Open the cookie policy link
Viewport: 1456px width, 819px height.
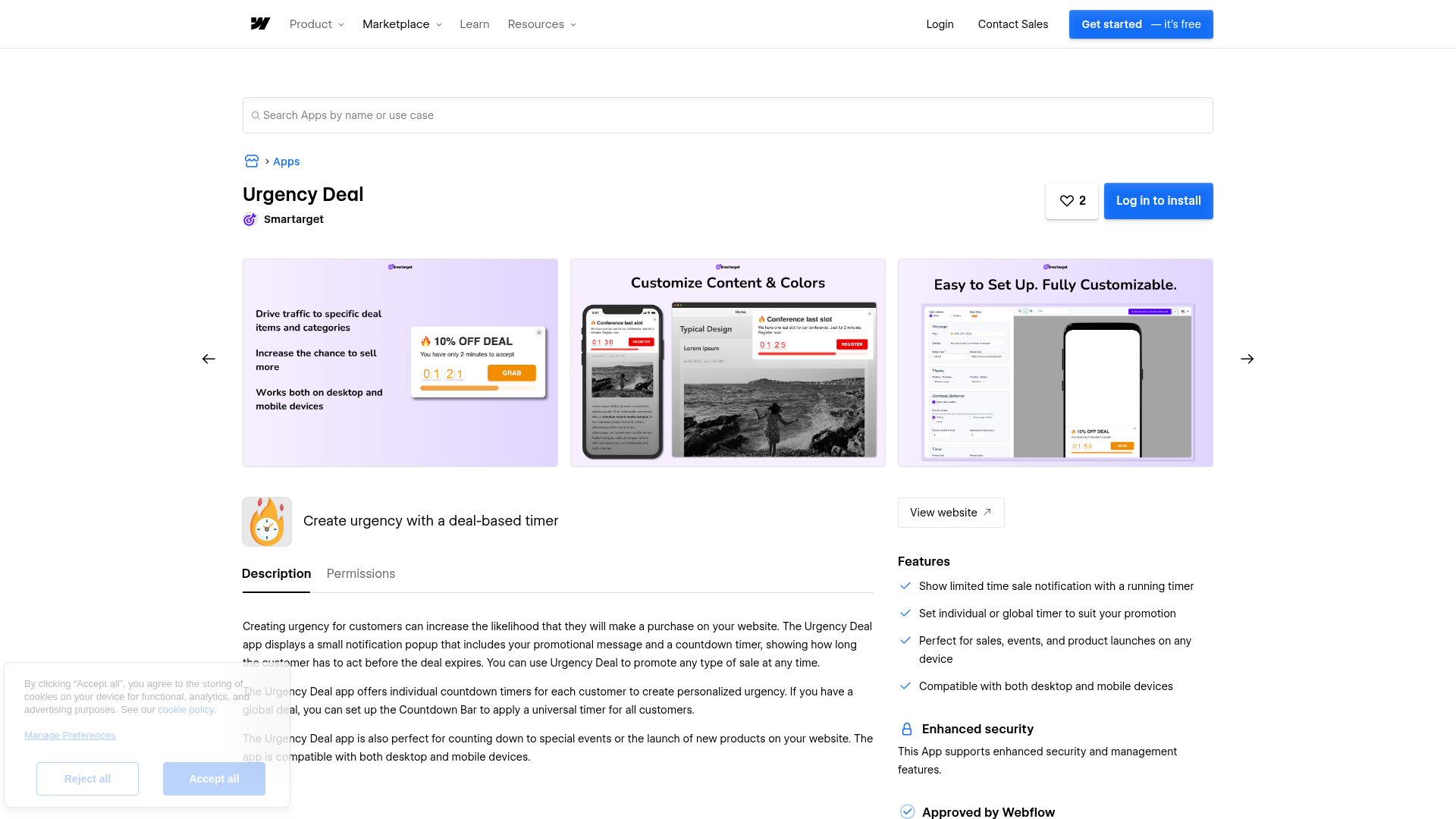point(186,710)
